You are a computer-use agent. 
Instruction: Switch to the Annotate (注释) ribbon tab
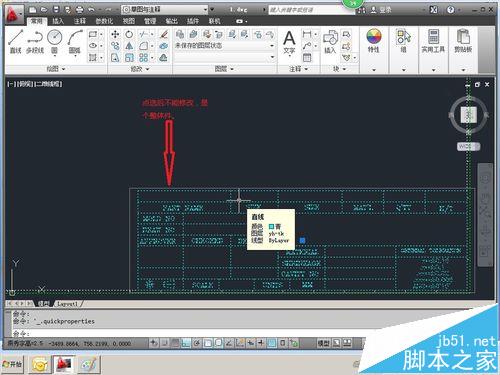click(80, 21)
